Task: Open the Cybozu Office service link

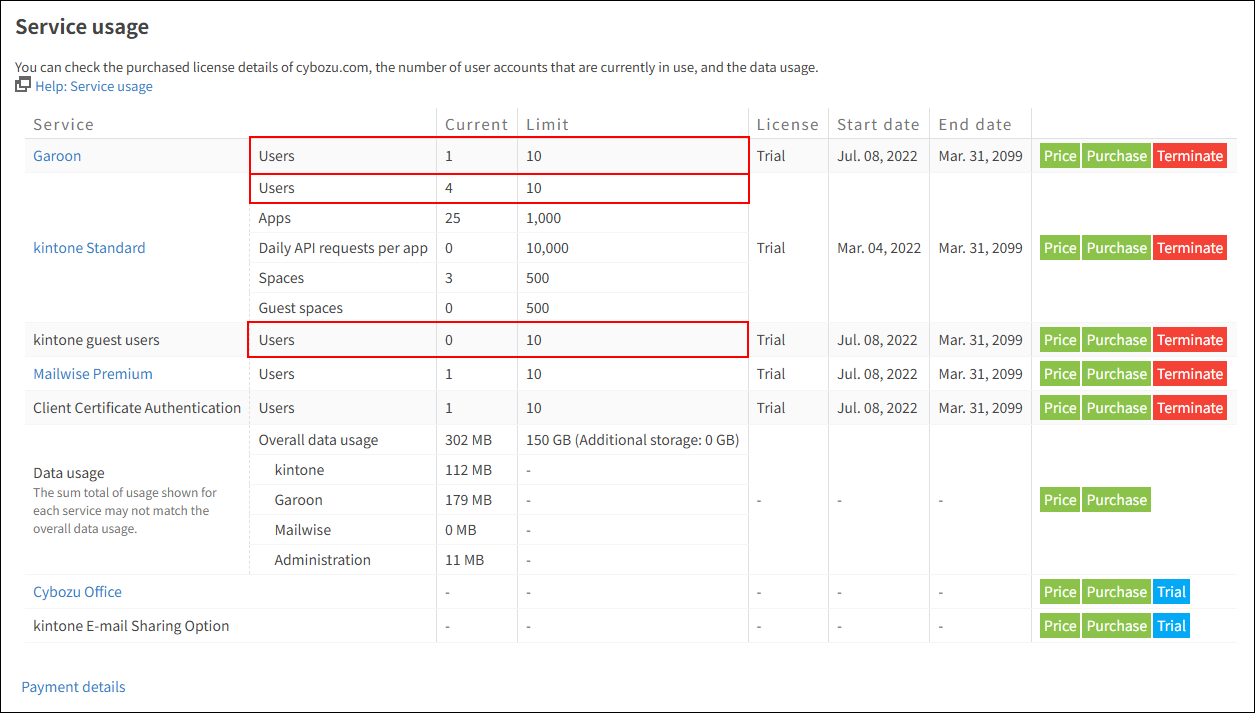Action: click(x=77, y=591)
